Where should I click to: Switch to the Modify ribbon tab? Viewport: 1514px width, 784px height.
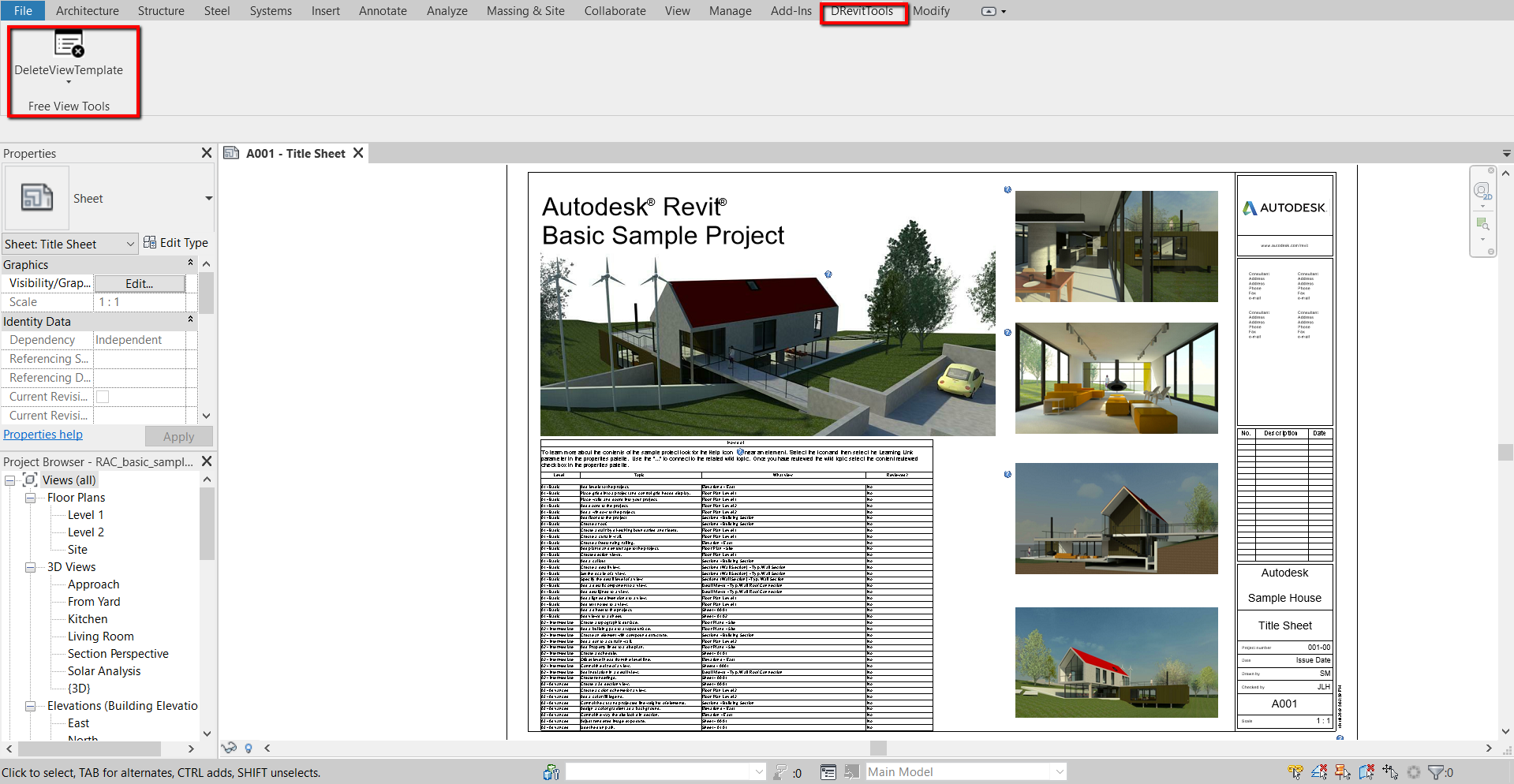(931, 11)
